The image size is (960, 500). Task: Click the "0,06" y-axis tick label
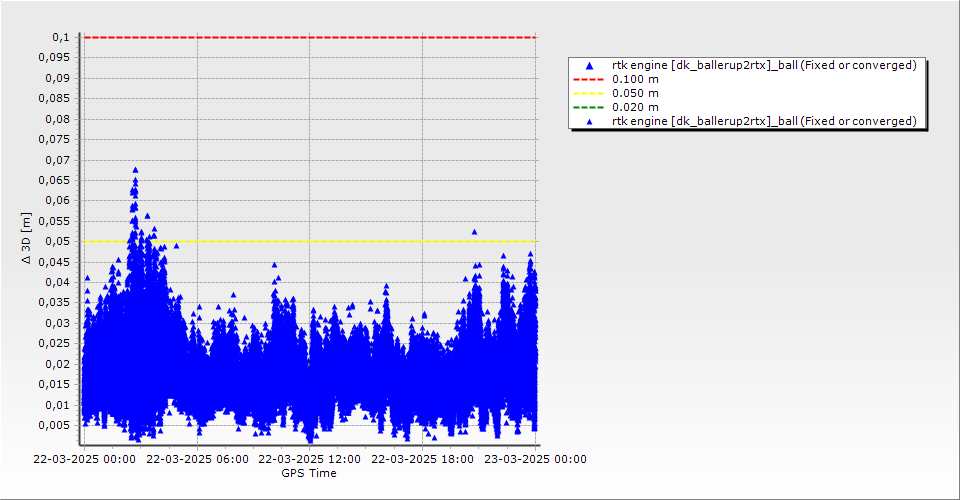pos(58,201)
